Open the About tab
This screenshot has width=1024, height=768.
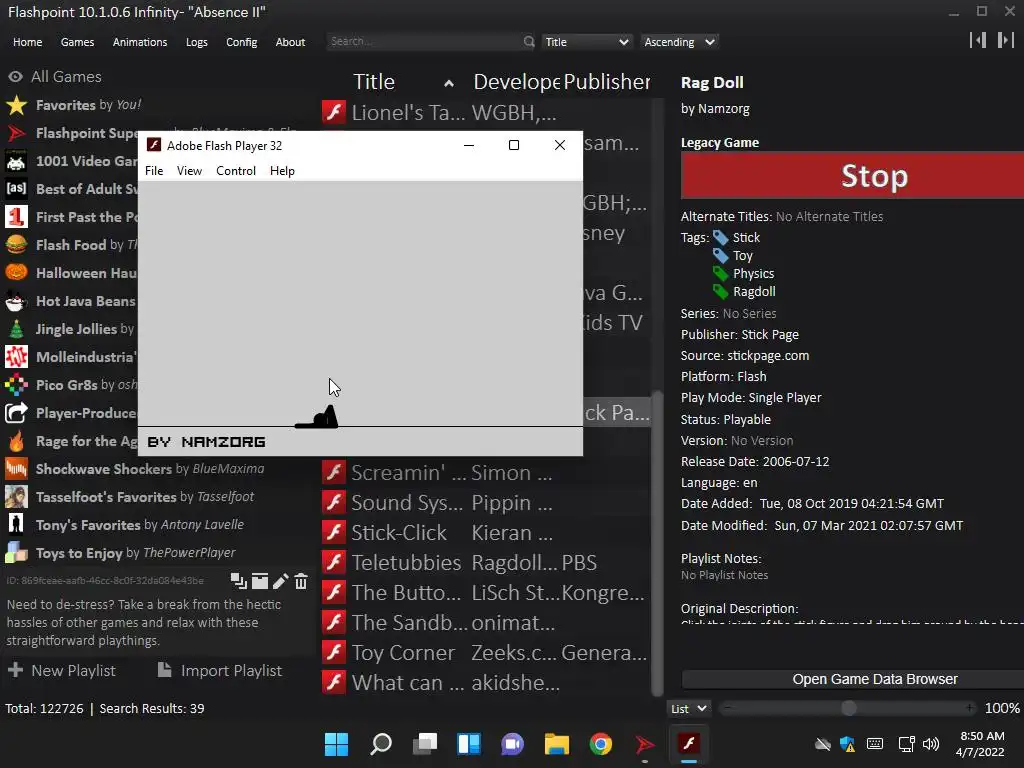(290, 42)
